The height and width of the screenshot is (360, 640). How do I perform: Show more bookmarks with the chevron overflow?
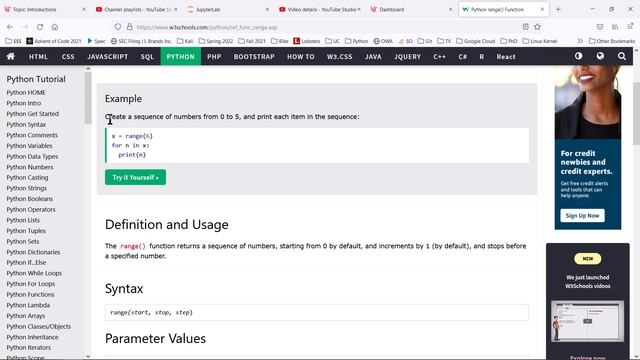point(580,41)
